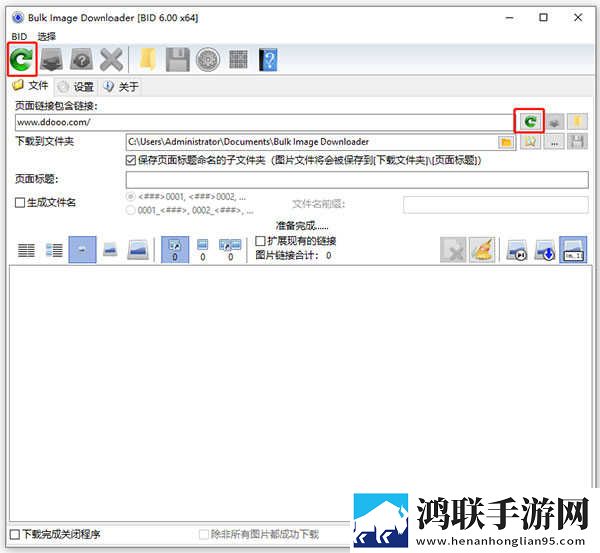Viewport: 600px width, 553px height.
Task: Toggle the linked images filter showing 0
Action: pos(175,250)
